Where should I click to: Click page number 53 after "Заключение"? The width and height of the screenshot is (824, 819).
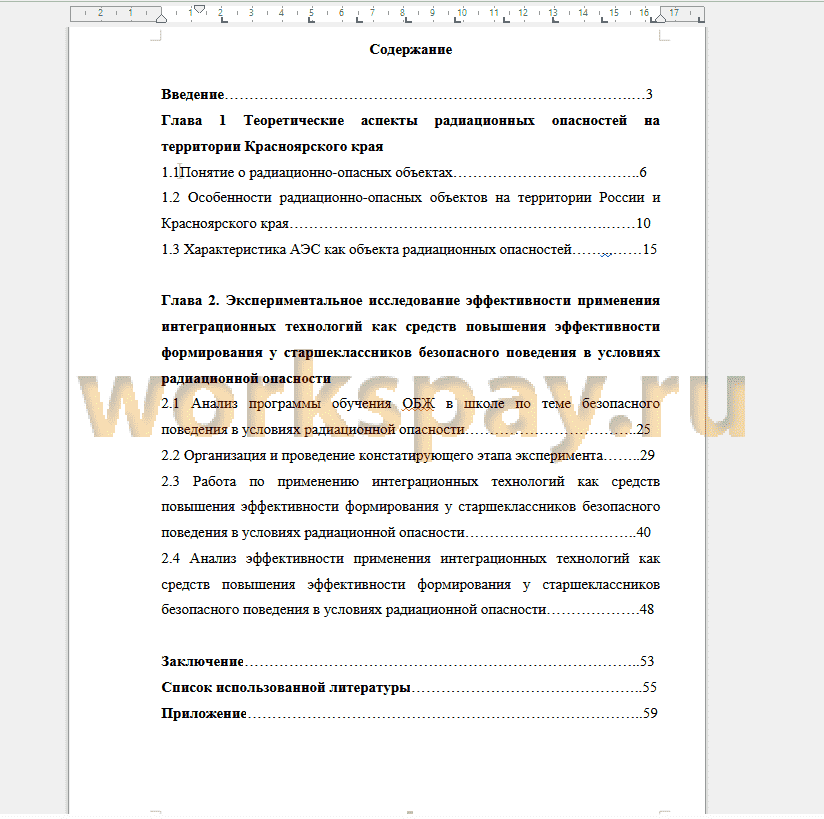(647, 661)
